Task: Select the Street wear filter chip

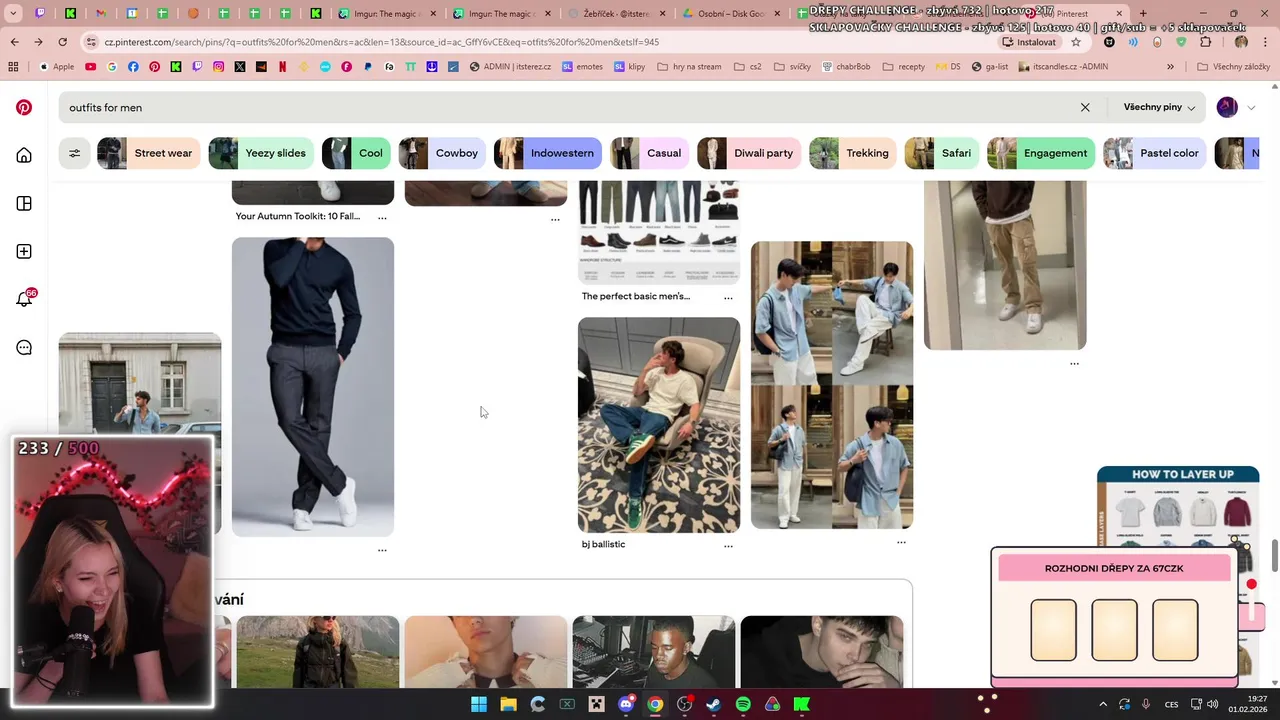Action: 149,153
